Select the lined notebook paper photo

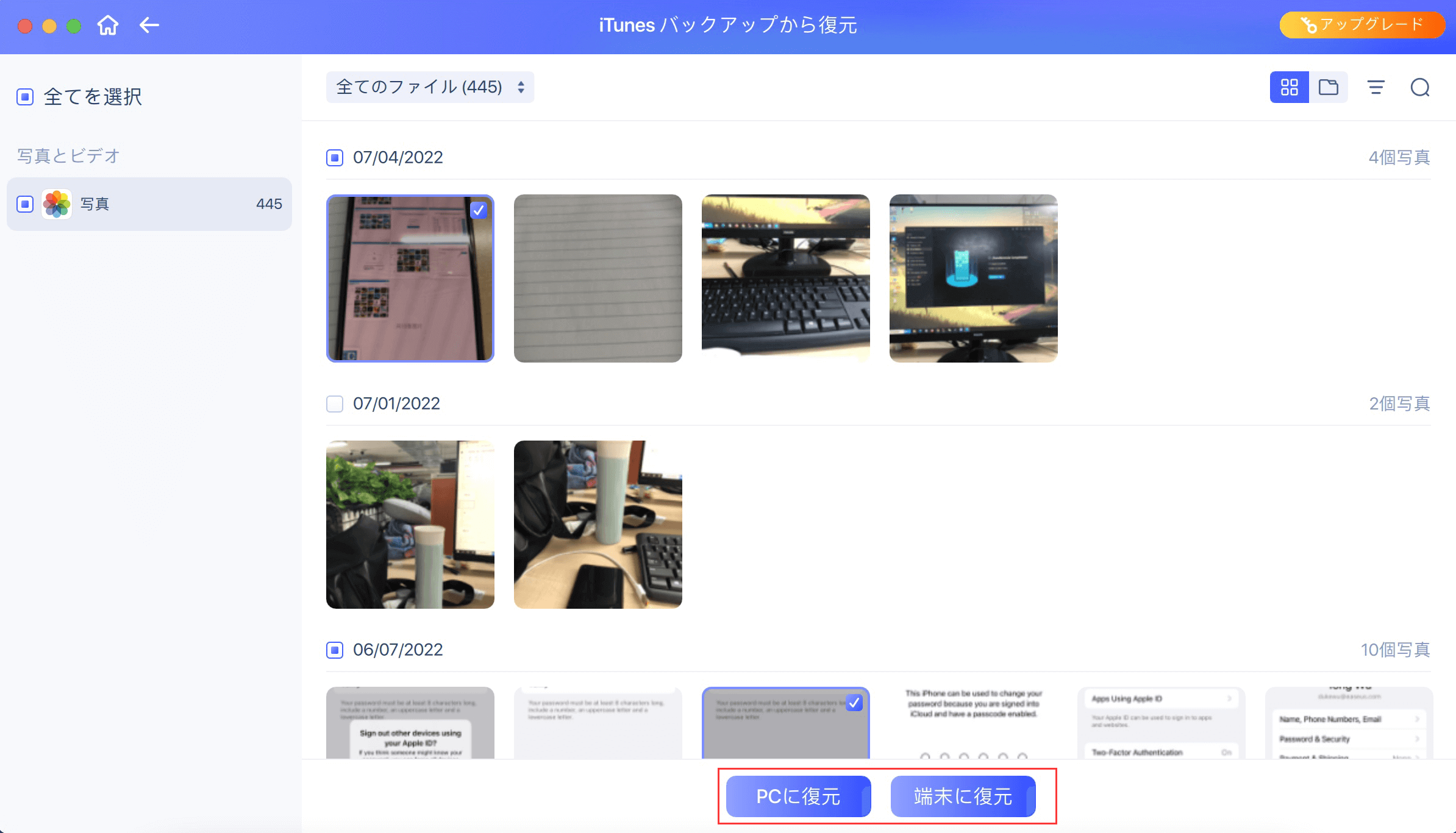click(598, 278)
